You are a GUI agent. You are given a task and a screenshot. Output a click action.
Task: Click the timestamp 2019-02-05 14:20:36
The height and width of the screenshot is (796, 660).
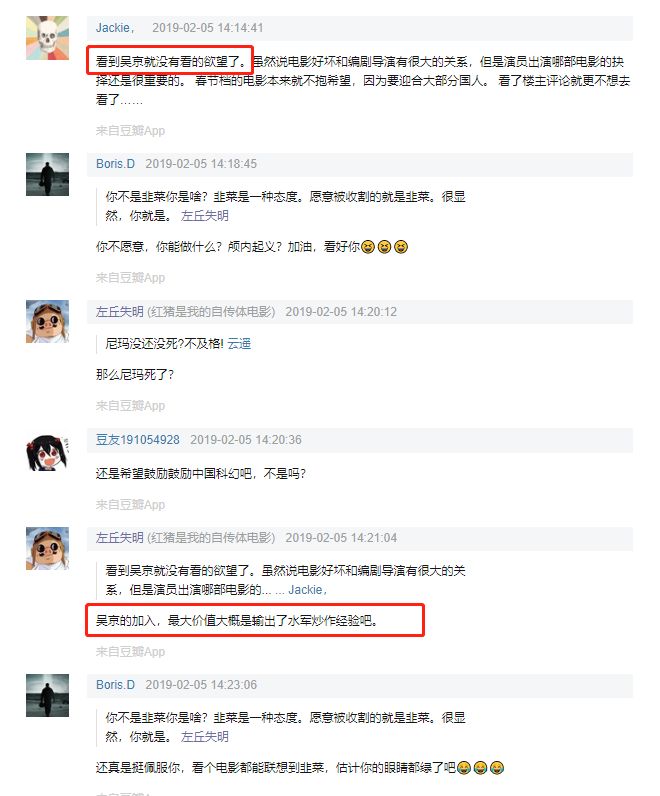coord(246,440)
